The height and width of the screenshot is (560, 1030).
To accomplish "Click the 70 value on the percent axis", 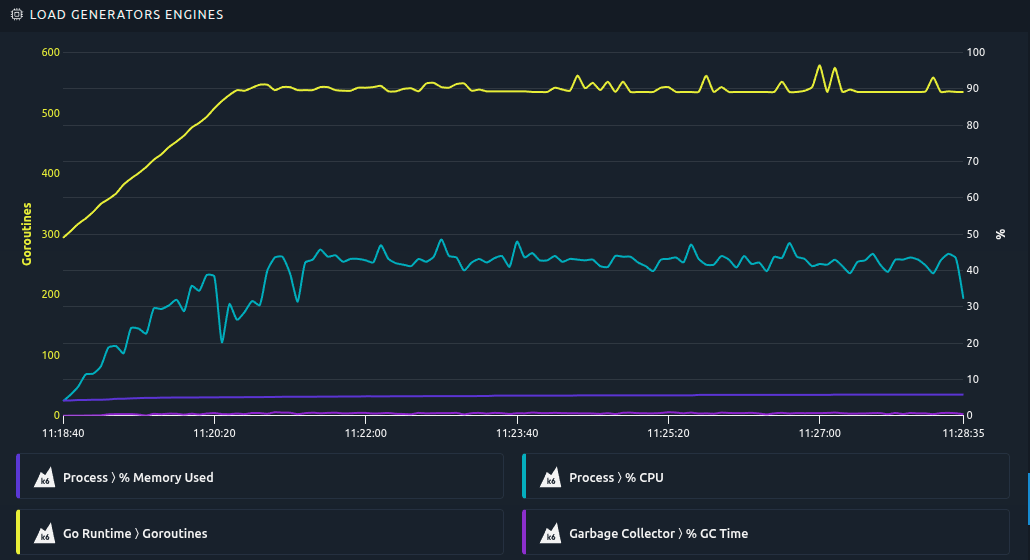I will 972,162.
